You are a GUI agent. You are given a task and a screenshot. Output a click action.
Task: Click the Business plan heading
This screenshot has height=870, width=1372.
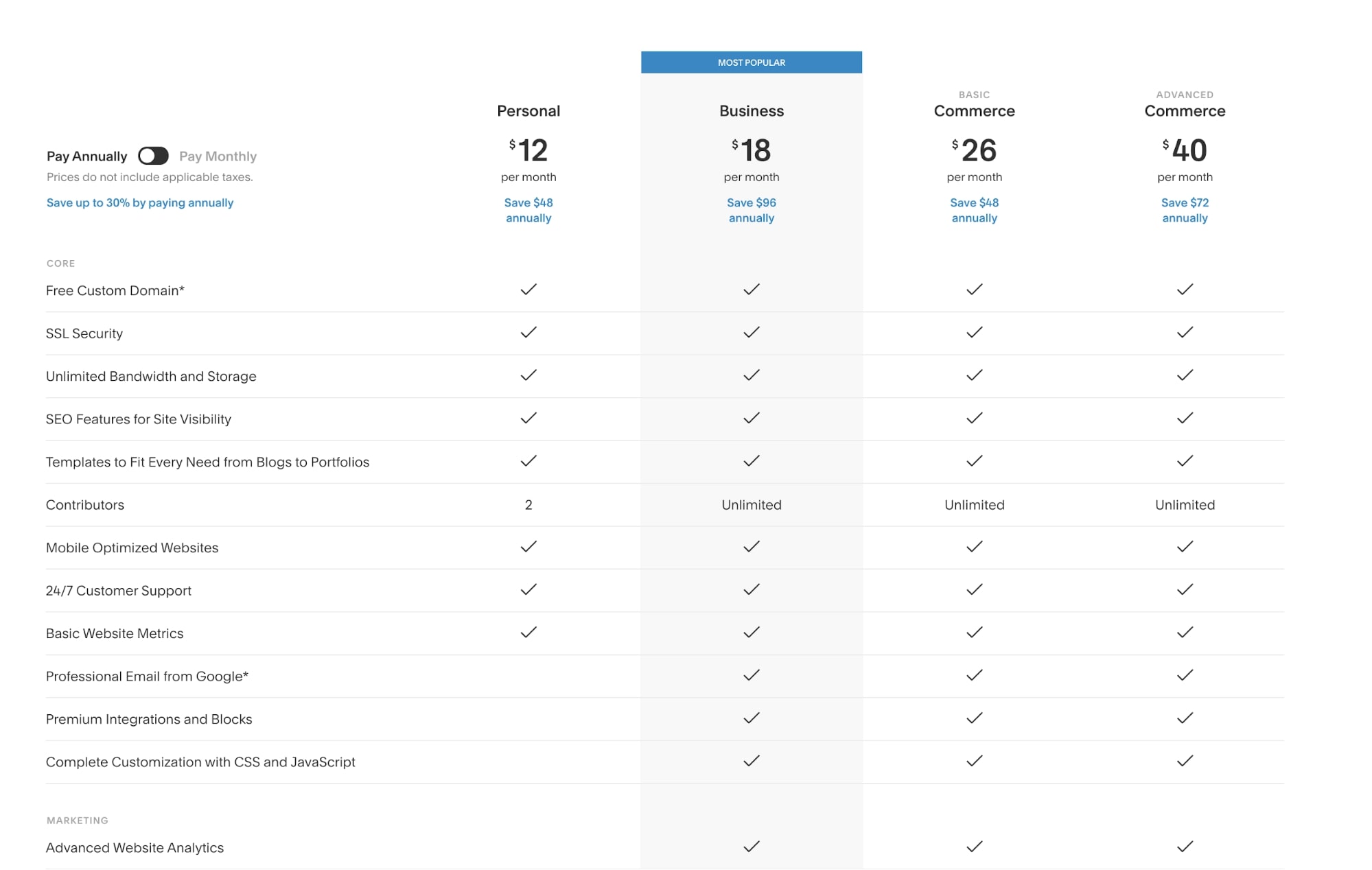click(752, 111)
